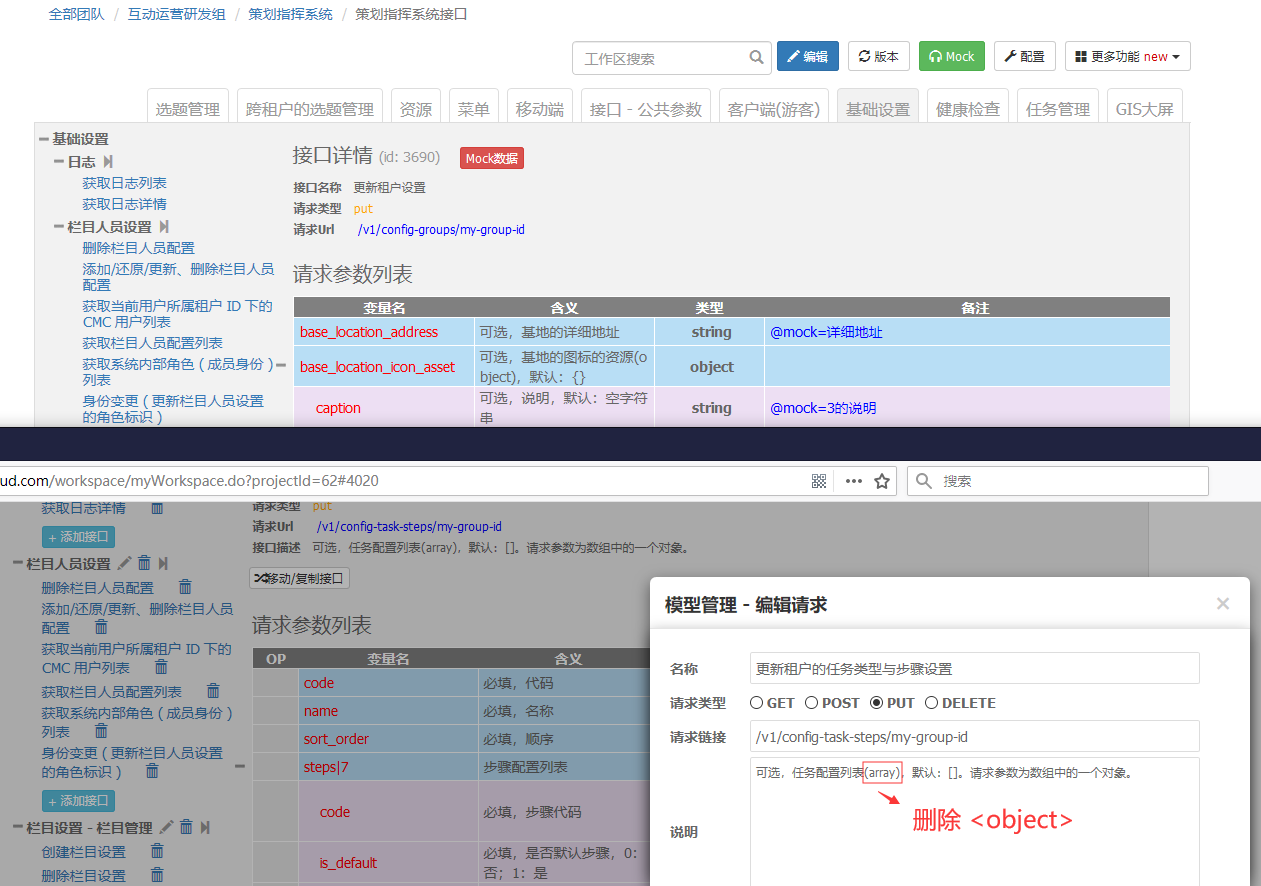Click the magnifier icon in 工作区搜索 box
The image size is (1261, 886).
(757, 58)
